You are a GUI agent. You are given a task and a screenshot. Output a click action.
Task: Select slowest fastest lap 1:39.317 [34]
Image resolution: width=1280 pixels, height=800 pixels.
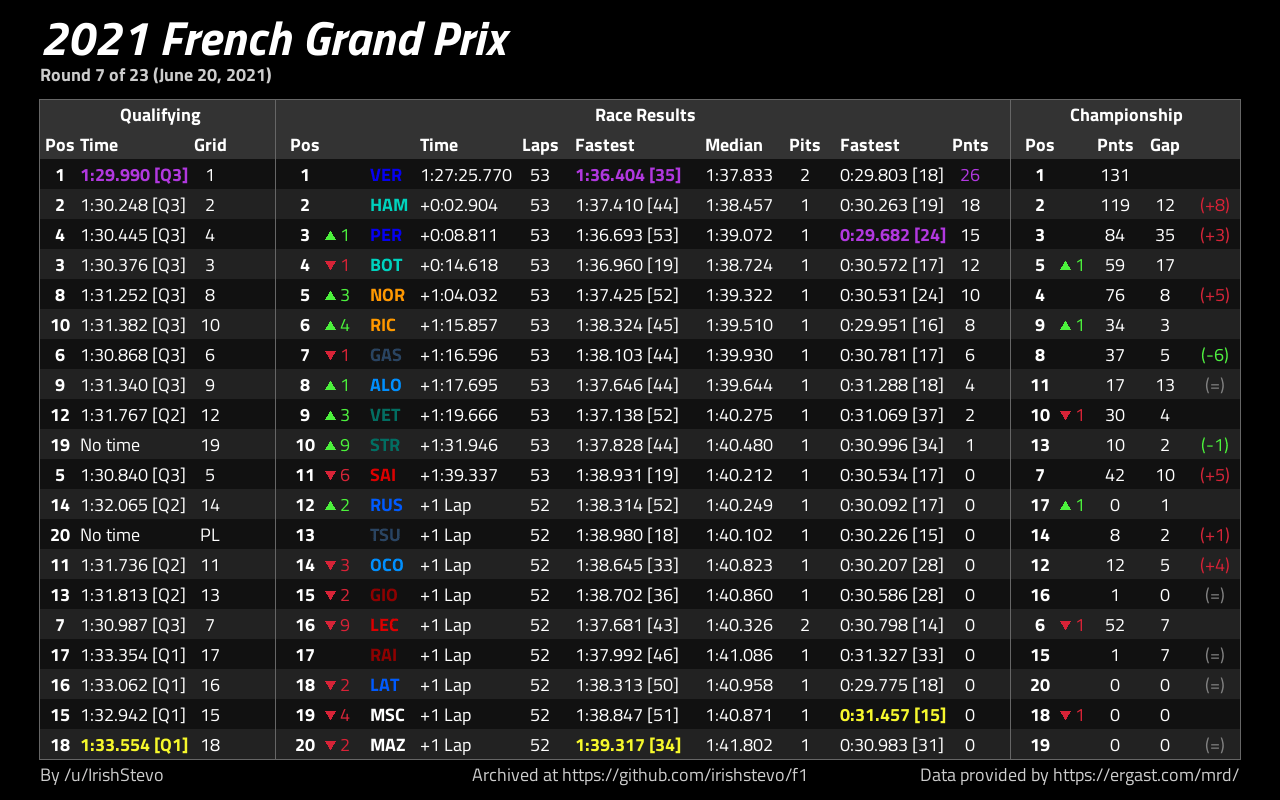pos(628,745)
